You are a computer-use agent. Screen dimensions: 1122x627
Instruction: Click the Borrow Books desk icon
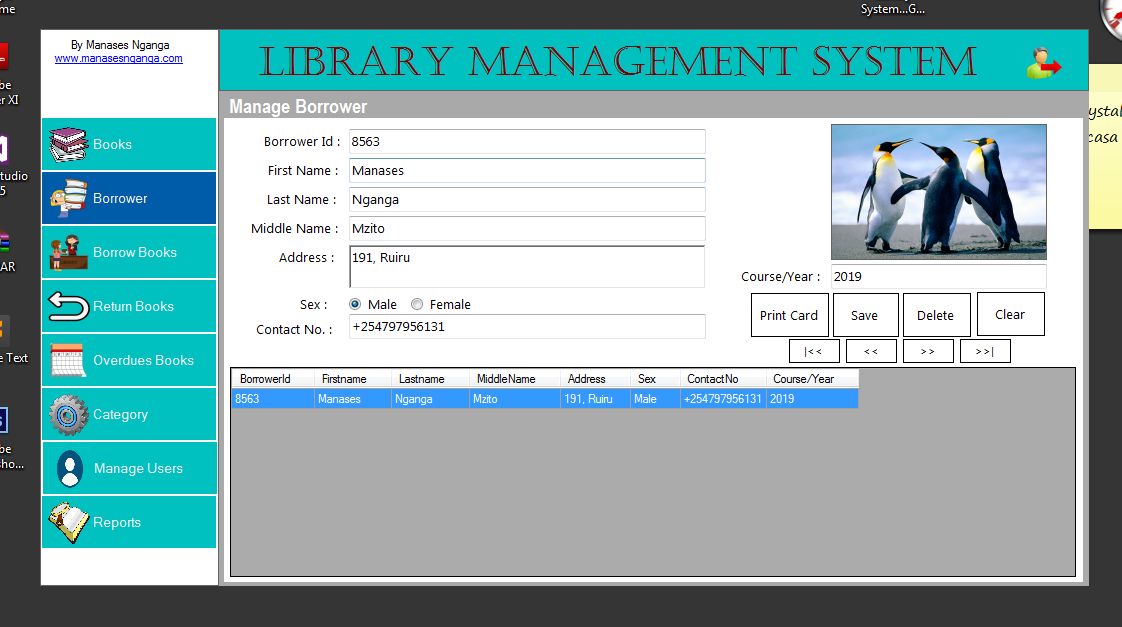(x=68, y=253)
